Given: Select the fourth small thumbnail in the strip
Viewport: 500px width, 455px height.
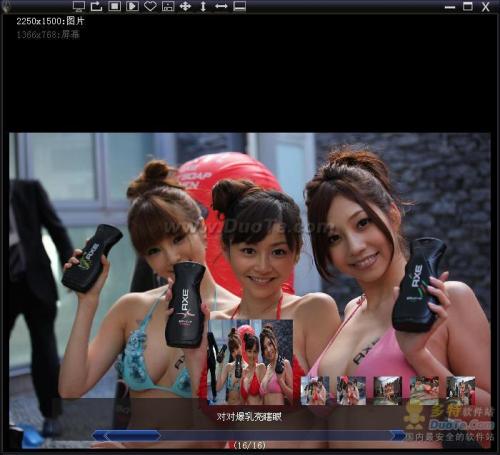Looking at the screenshot, I should [424, 391].
